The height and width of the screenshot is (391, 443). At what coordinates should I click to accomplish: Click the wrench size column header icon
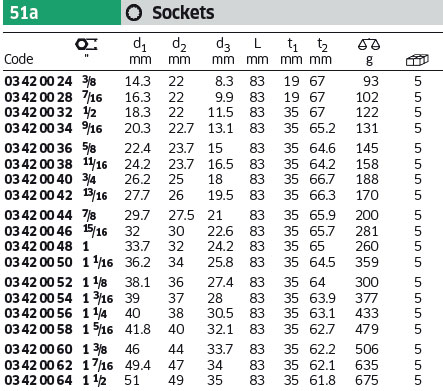[86, 45]
